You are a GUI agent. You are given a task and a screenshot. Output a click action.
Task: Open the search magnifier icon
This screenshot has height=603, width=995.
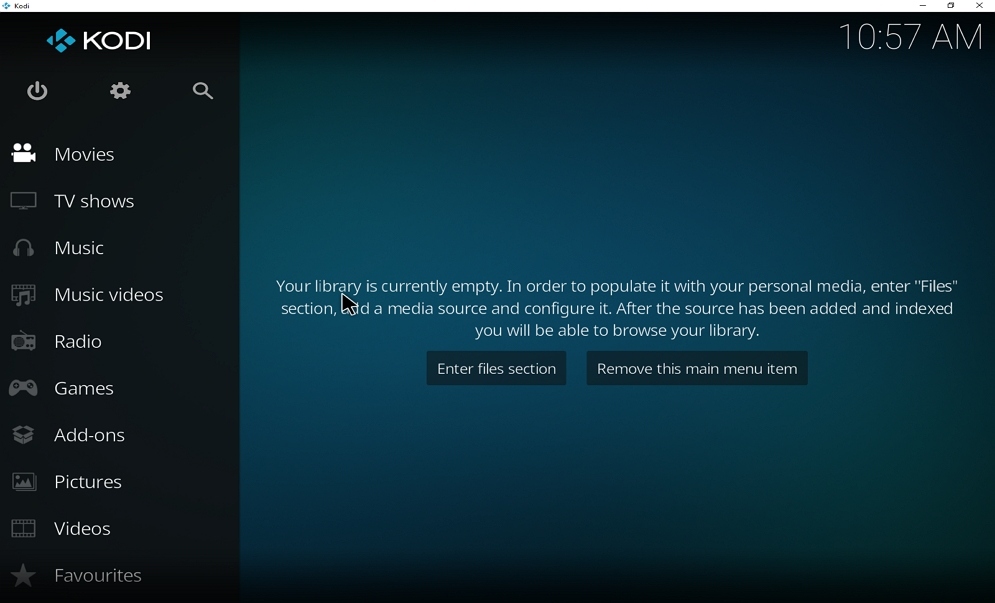[x=202, y=91]
